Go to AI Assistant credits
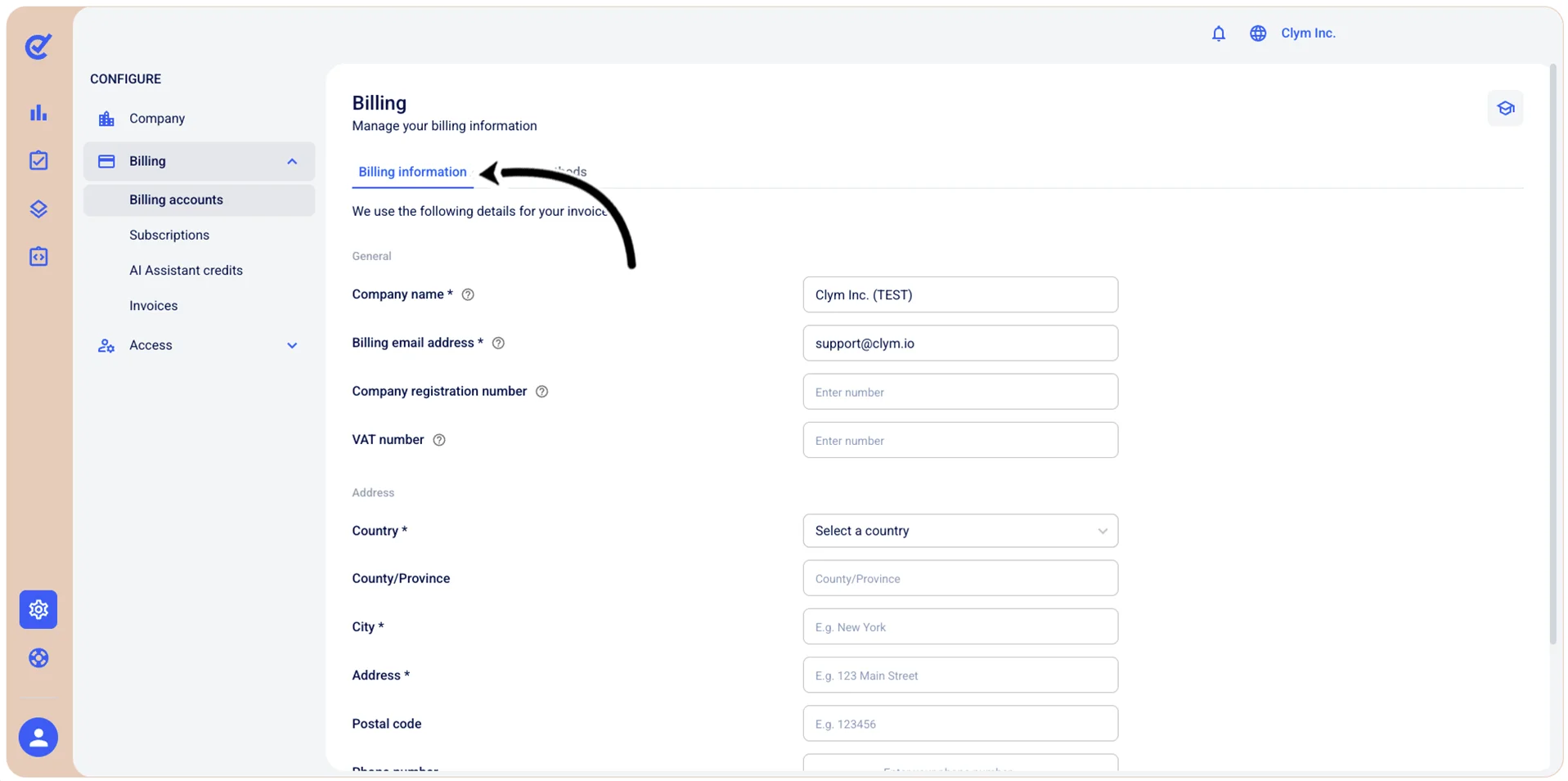 186,270
